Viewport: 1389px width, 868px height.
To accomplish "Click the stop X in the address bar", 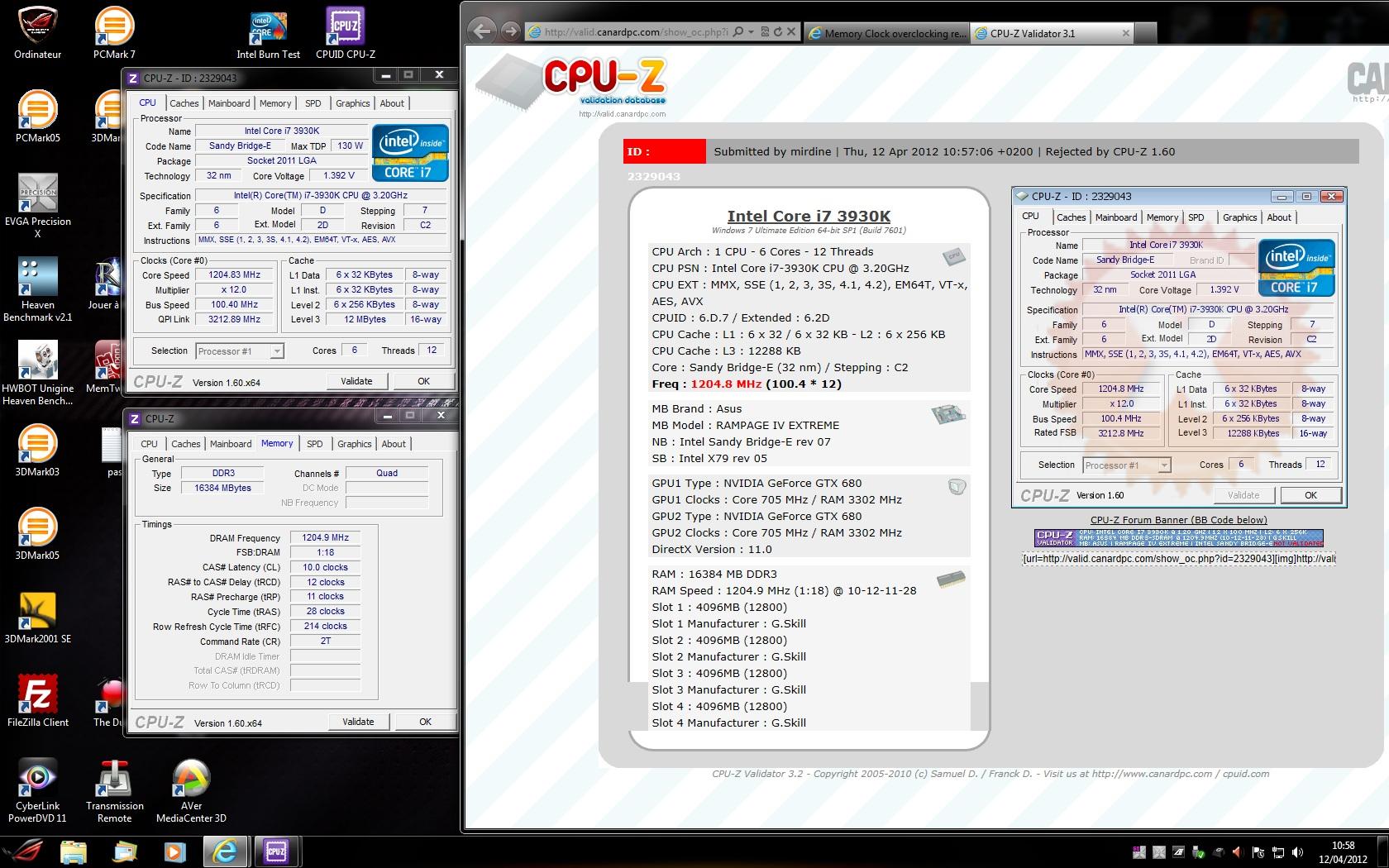I will point(791,32).
